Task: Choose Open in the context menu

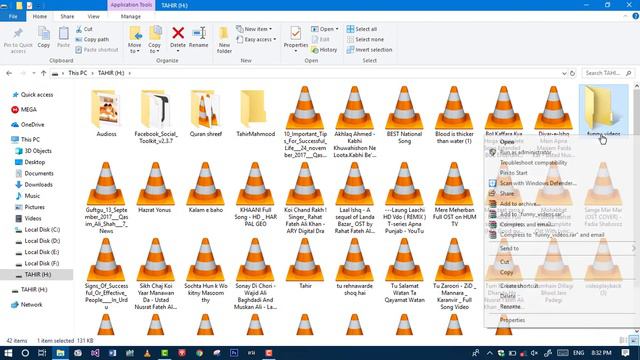Action: click(x=507, y=142)
